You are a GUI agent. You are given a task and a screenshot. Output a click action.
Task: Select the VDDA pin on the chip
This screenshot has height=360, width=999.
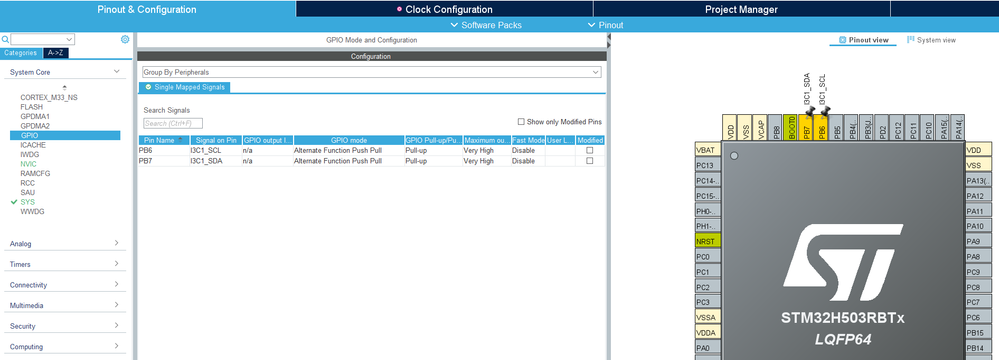707,333
